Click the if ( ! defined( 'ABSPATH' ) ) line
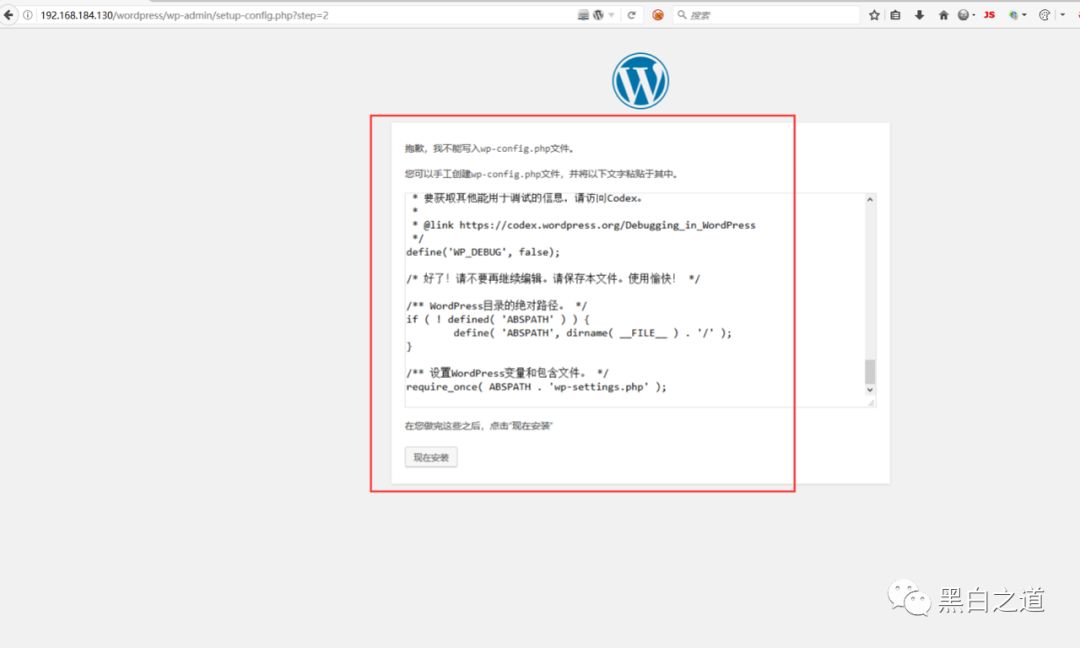This screenshot has width=1080, height=648. (498, 320)
